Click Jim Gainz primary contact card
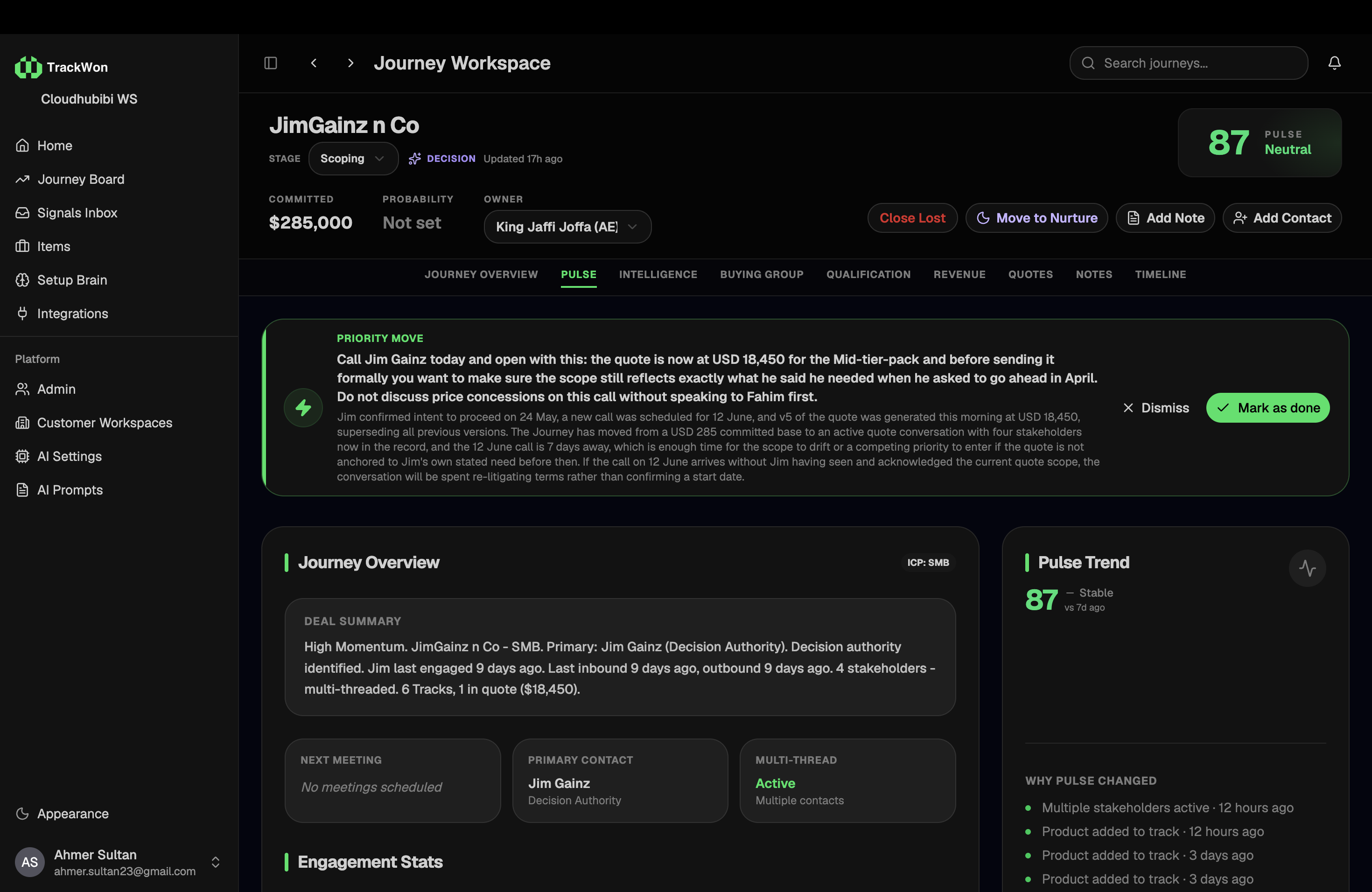Image resolution: width=1372 pixels, height=892 pixels. pyautogui.click(x=620, y=780)
